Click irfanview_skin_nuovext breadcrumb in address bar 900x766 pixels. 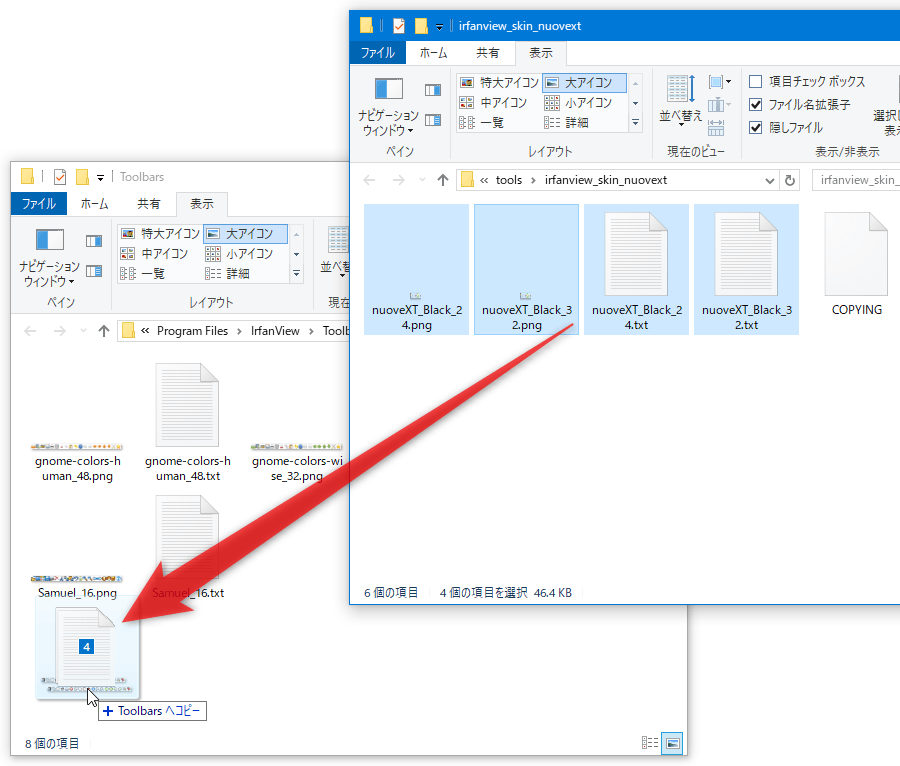click(606, 180)
